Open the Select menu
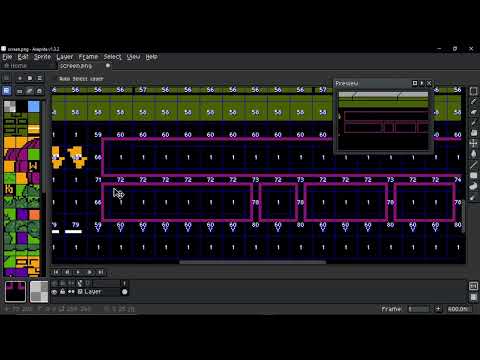 click(112, 57)
